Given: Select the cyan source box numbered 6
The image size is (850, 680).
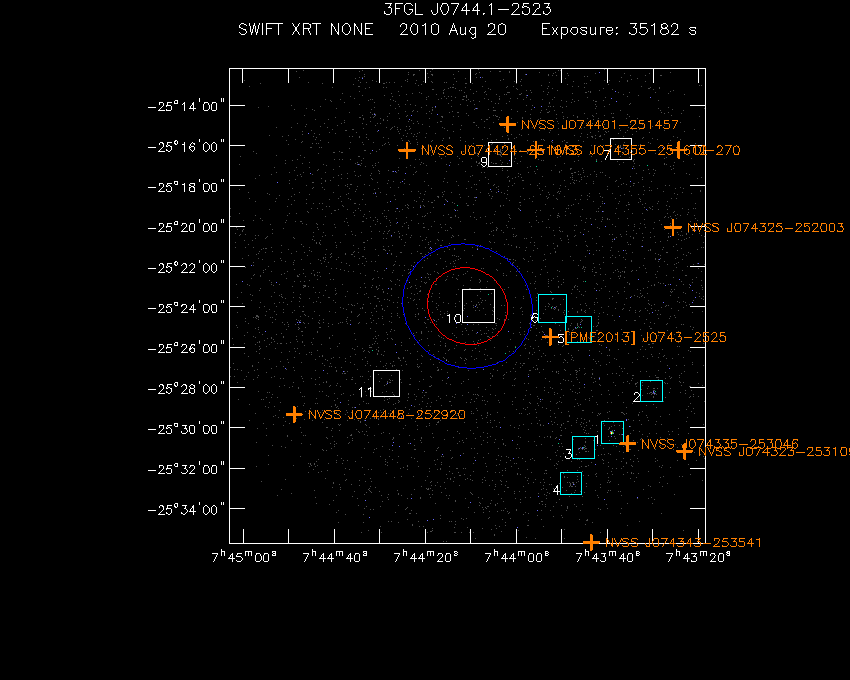Looking at the screenshot, I should (552, 309).
